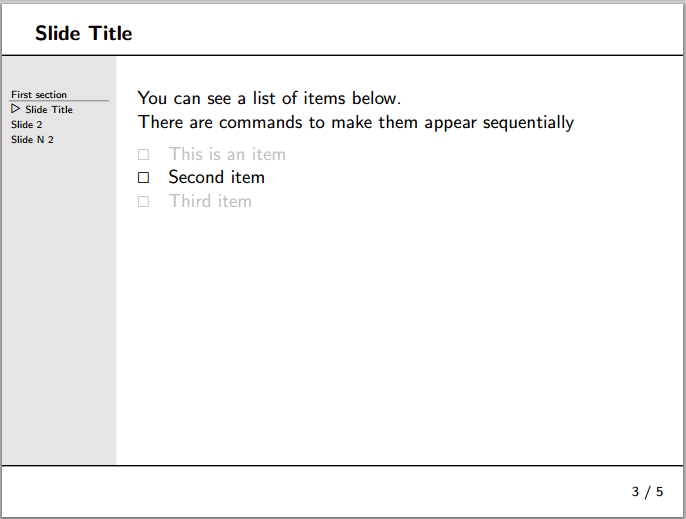This screenshot has width=686, height=519.
Task: Click the sentence about commands appearing sequentially
Action: pos(356,122)
